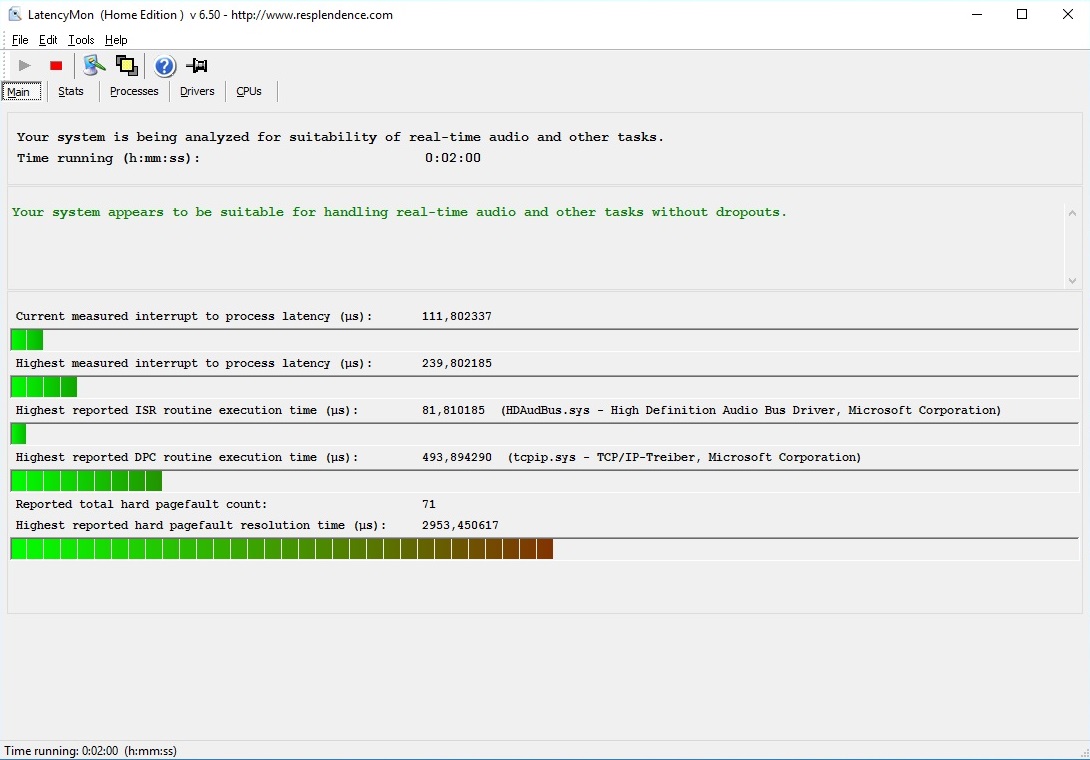Click the green system suitability message
The height and width of the screenshot is (760, 1090).
coord(399,212)
